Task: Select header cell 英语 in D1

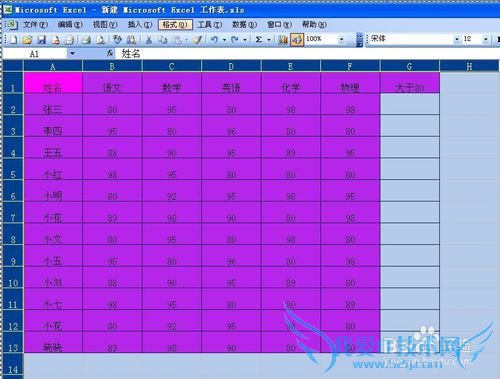Action: tap(231, 83)
